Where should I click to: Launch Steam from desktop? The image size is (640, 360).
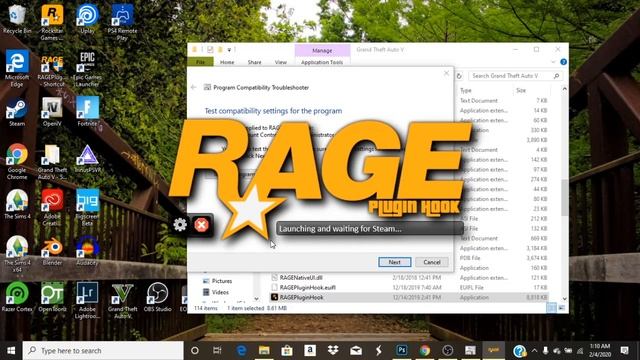coord(17,112)
